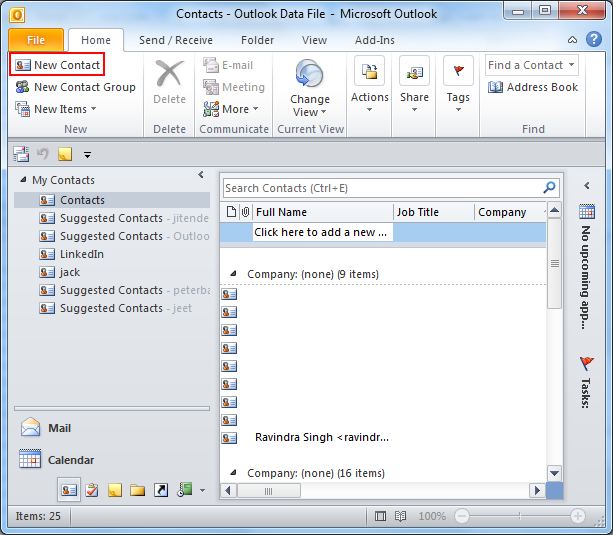Click the Undo quick access icon
The image size is (613, 535).
[43, 154]
